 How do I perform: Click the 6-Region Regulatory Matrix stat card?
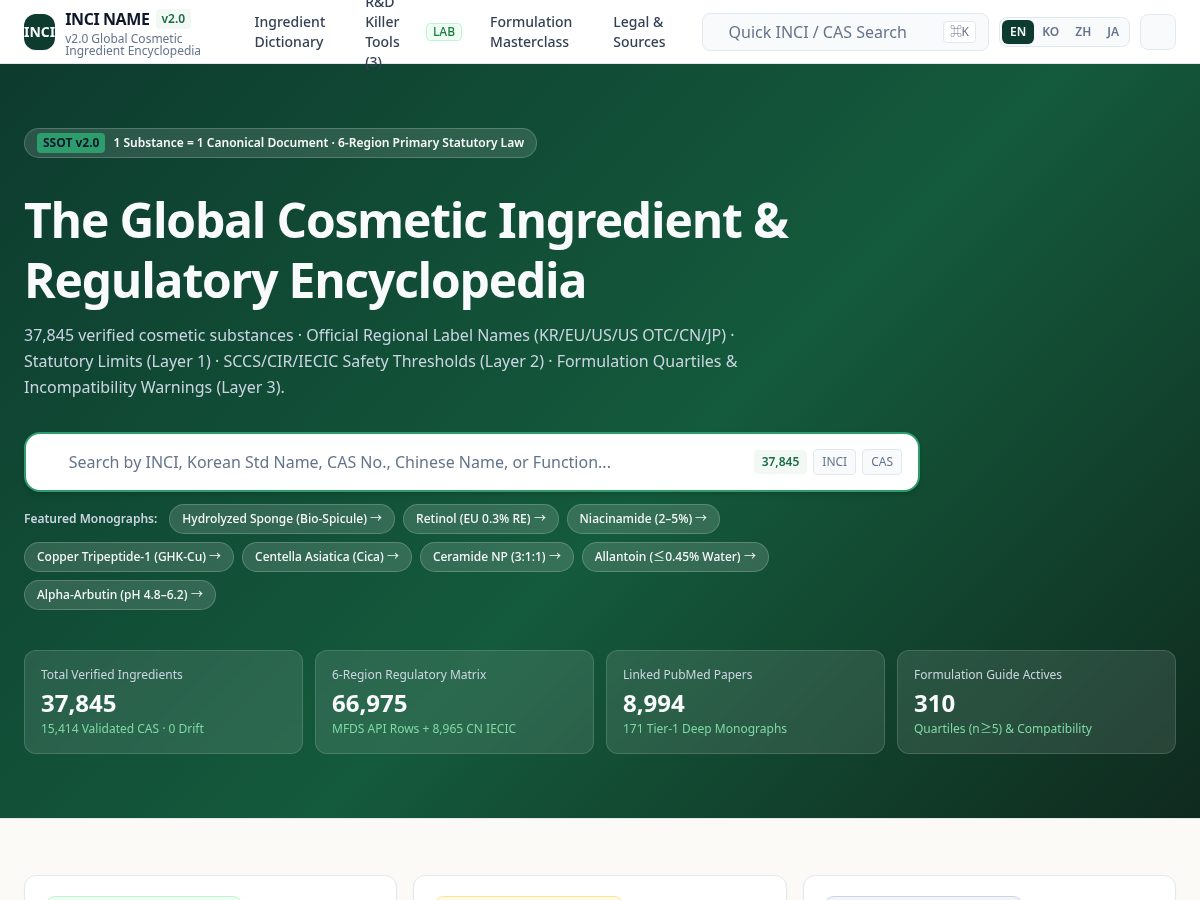[454, 702]
